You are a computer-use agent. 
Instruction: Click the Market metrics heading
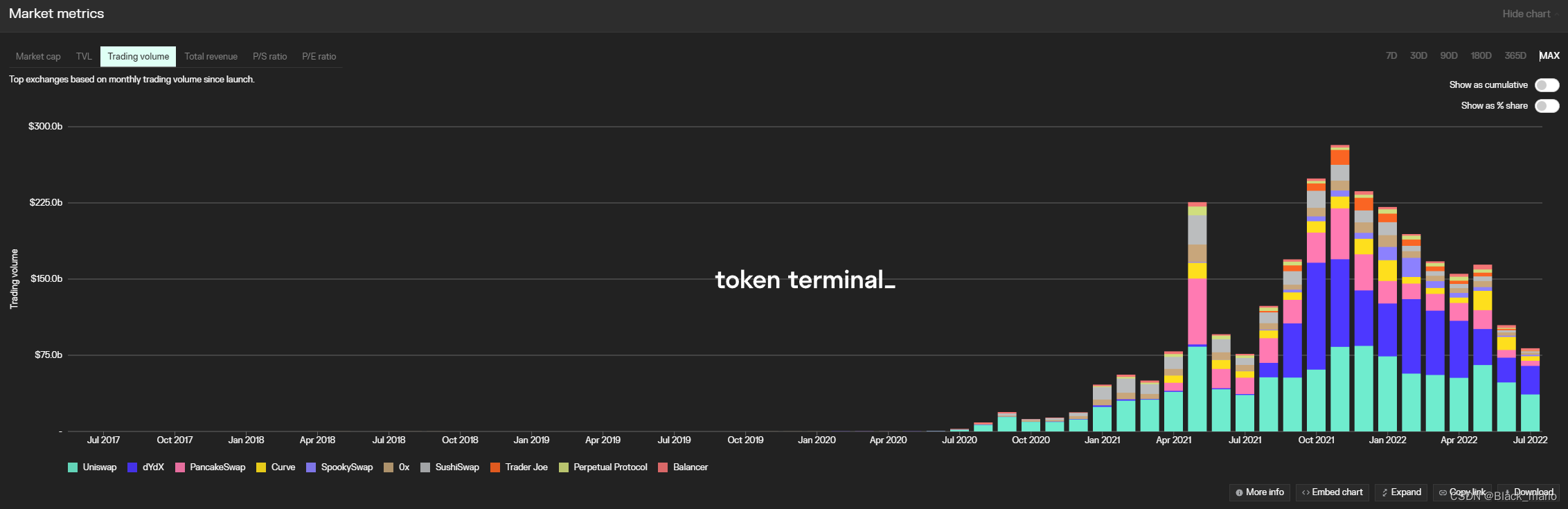point(56,14)
